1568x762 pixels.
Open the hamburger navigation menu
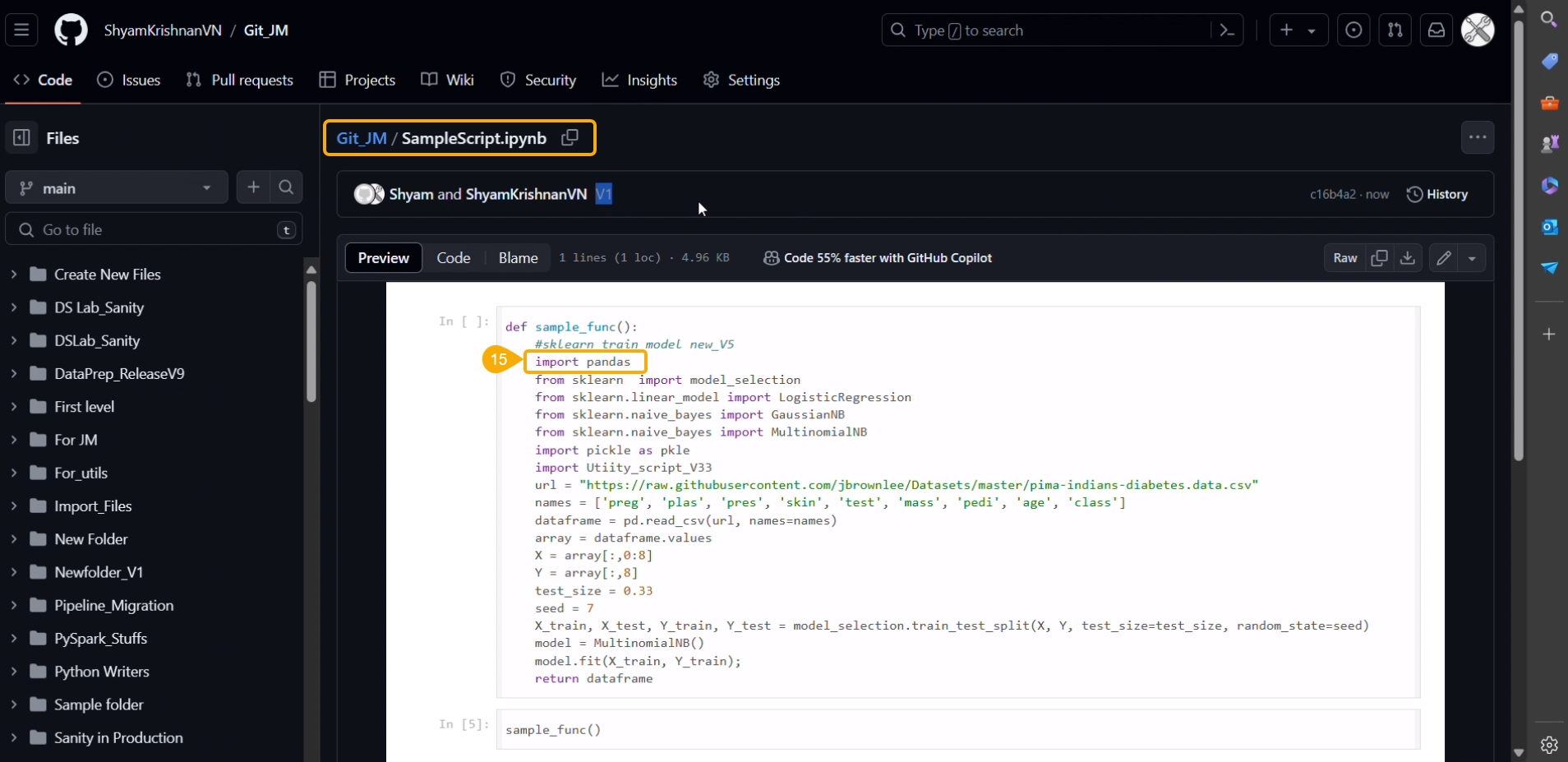(x=21, y=30)
